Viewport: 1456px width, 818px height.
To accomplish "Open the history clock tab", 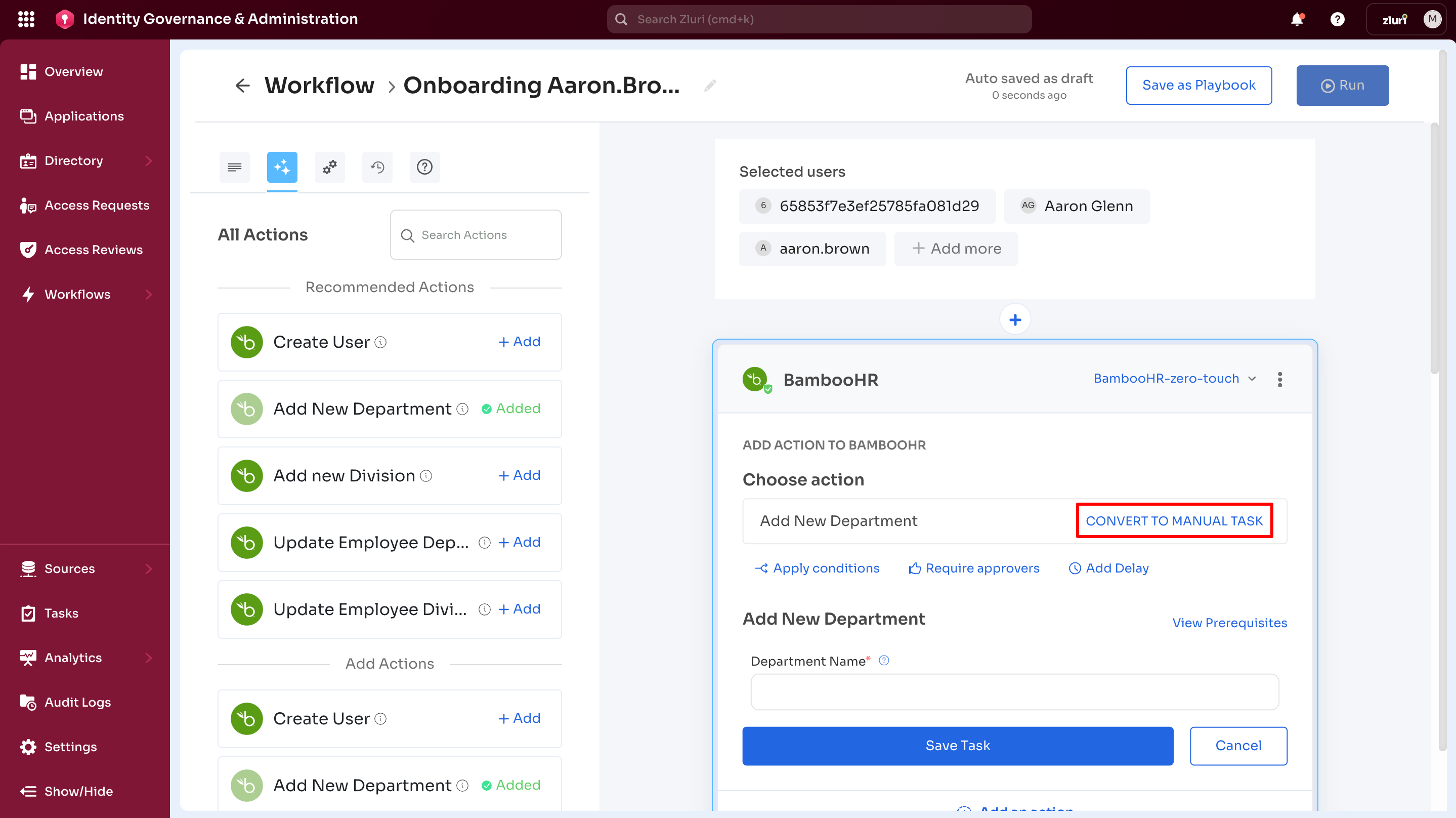I will (x=377, y=167).
